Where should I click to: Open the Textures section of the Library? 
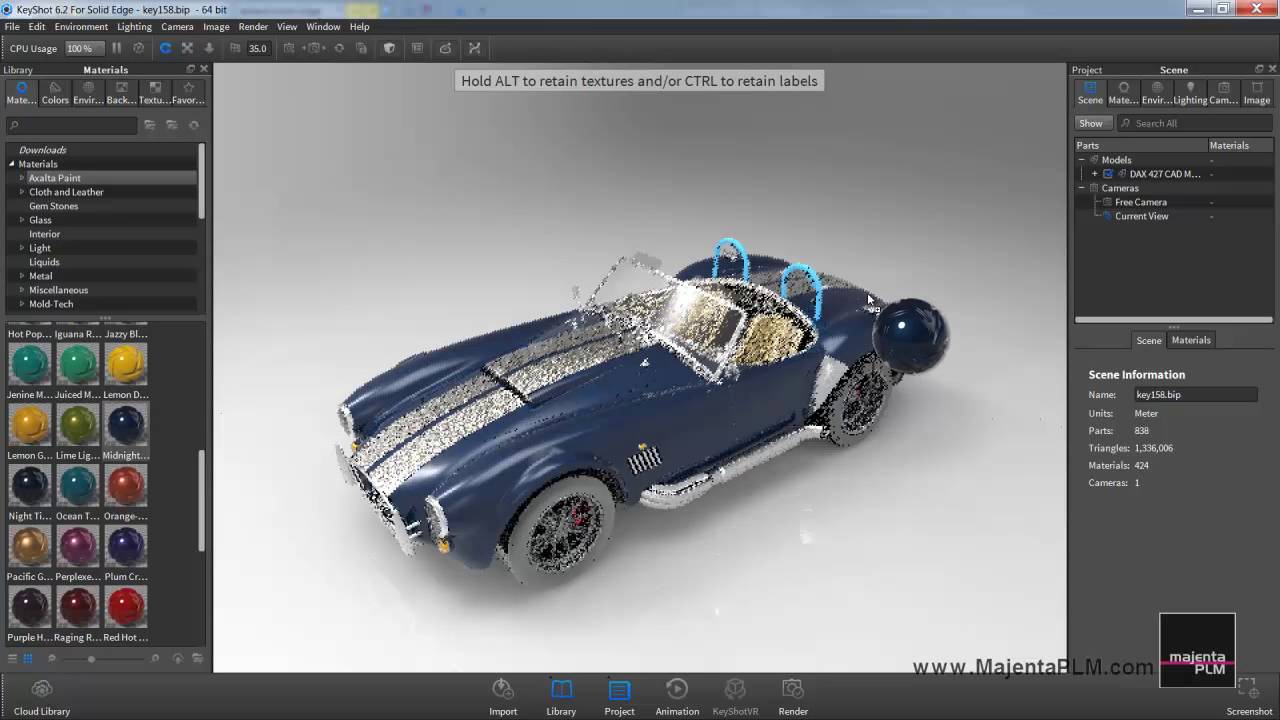pos(153,92)
